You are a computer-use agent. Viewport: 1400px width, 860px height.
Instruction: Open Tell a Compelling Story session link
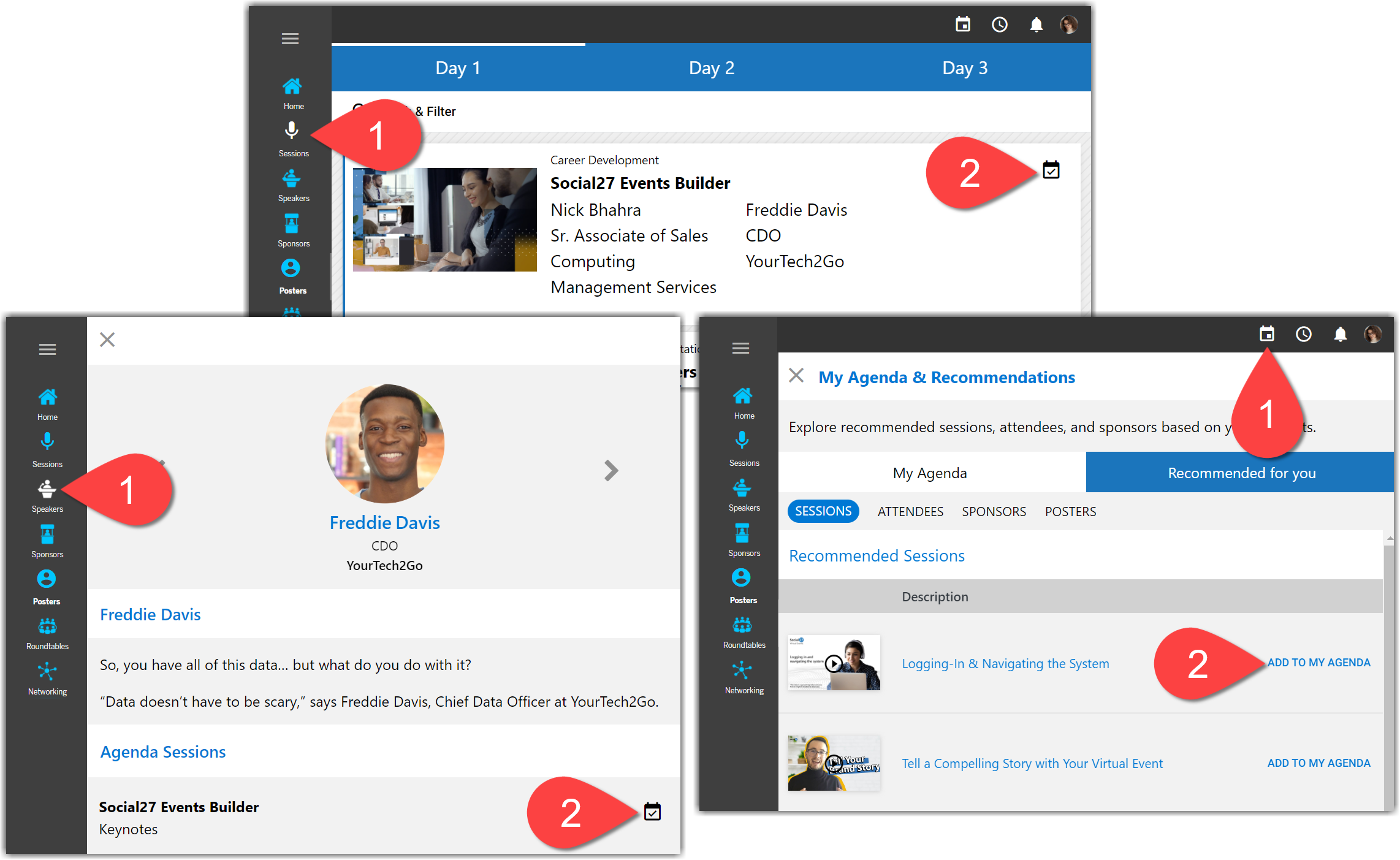coord(1032,764)
